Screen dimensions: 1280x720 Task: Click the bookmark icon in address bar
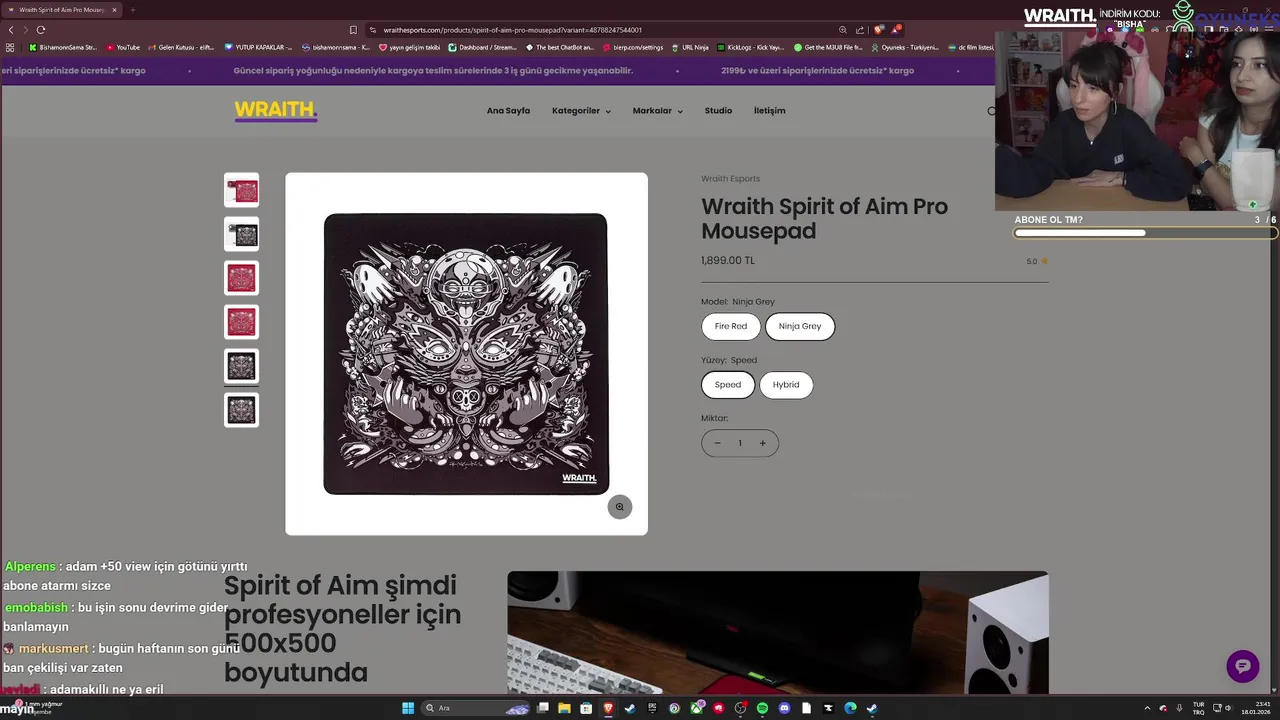click(x=353, y=30)
